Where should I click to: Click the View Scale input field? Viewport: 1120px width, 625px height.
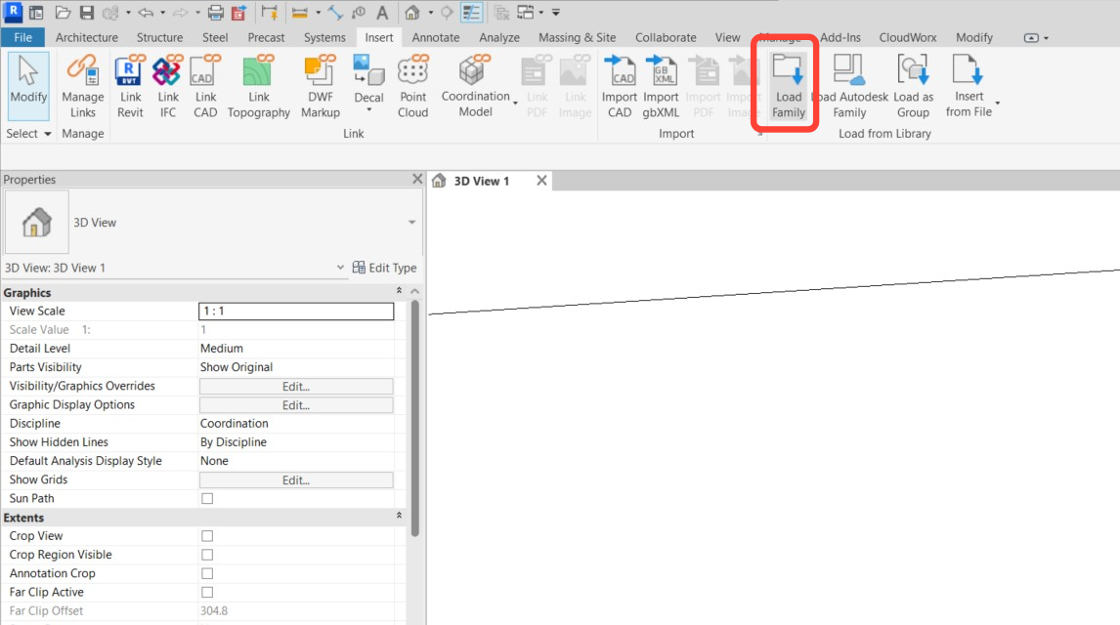[x=296, y=311]
